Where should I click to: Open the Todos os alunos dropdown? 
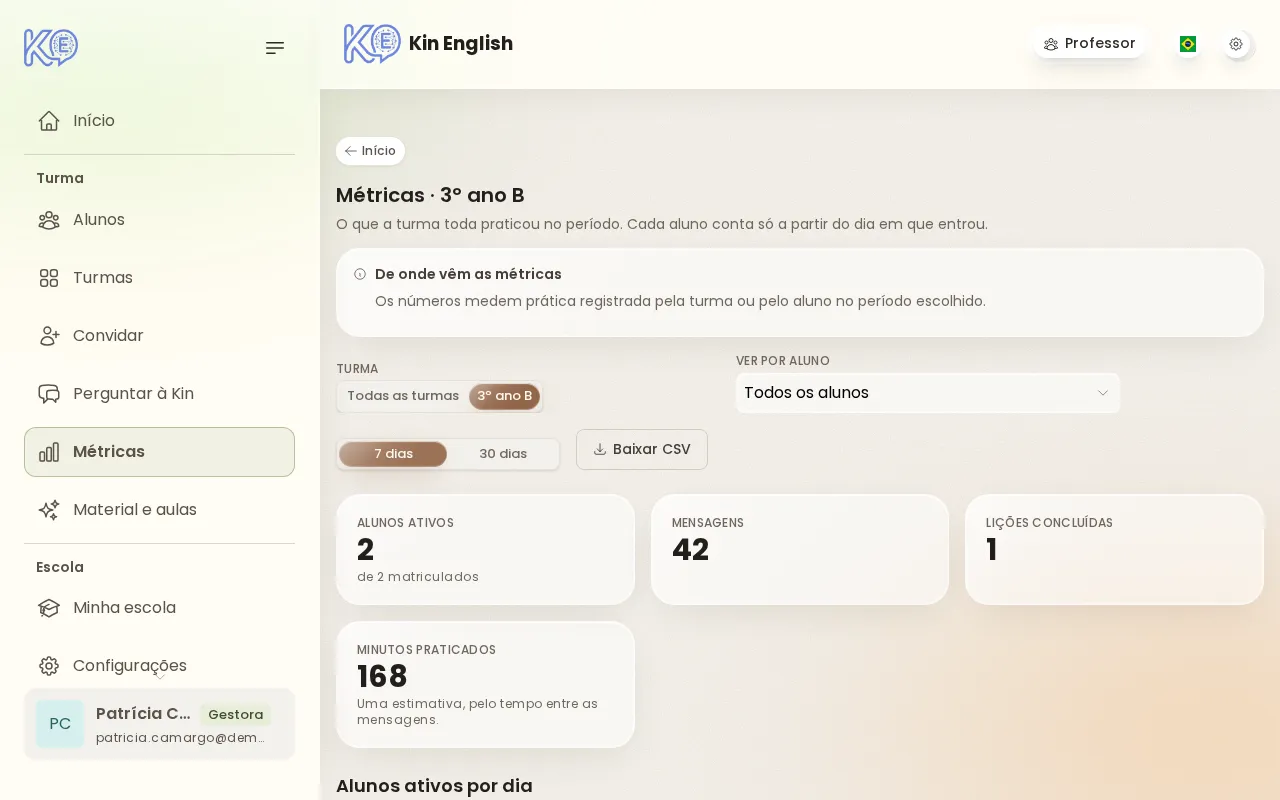[x=928, y=393]
